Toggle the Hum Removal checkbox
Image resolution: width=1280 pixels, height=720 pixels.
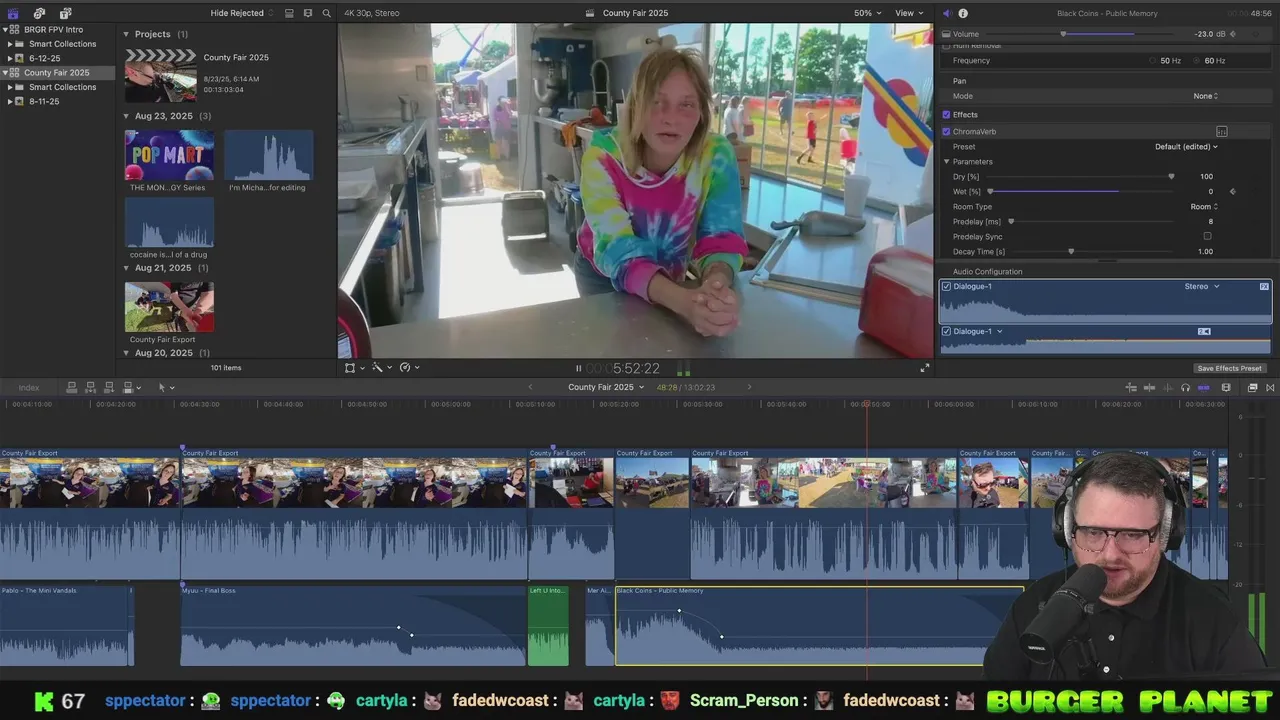(946, 46)
